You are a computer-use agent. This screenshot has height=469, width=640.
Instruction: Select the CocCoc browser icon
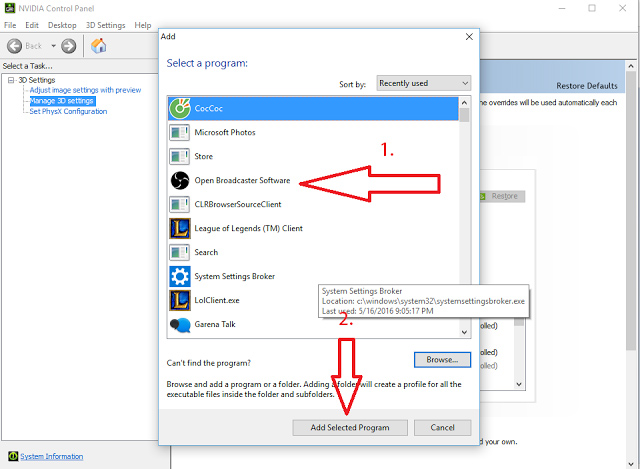pyautogui.click(x=180, y=108)
